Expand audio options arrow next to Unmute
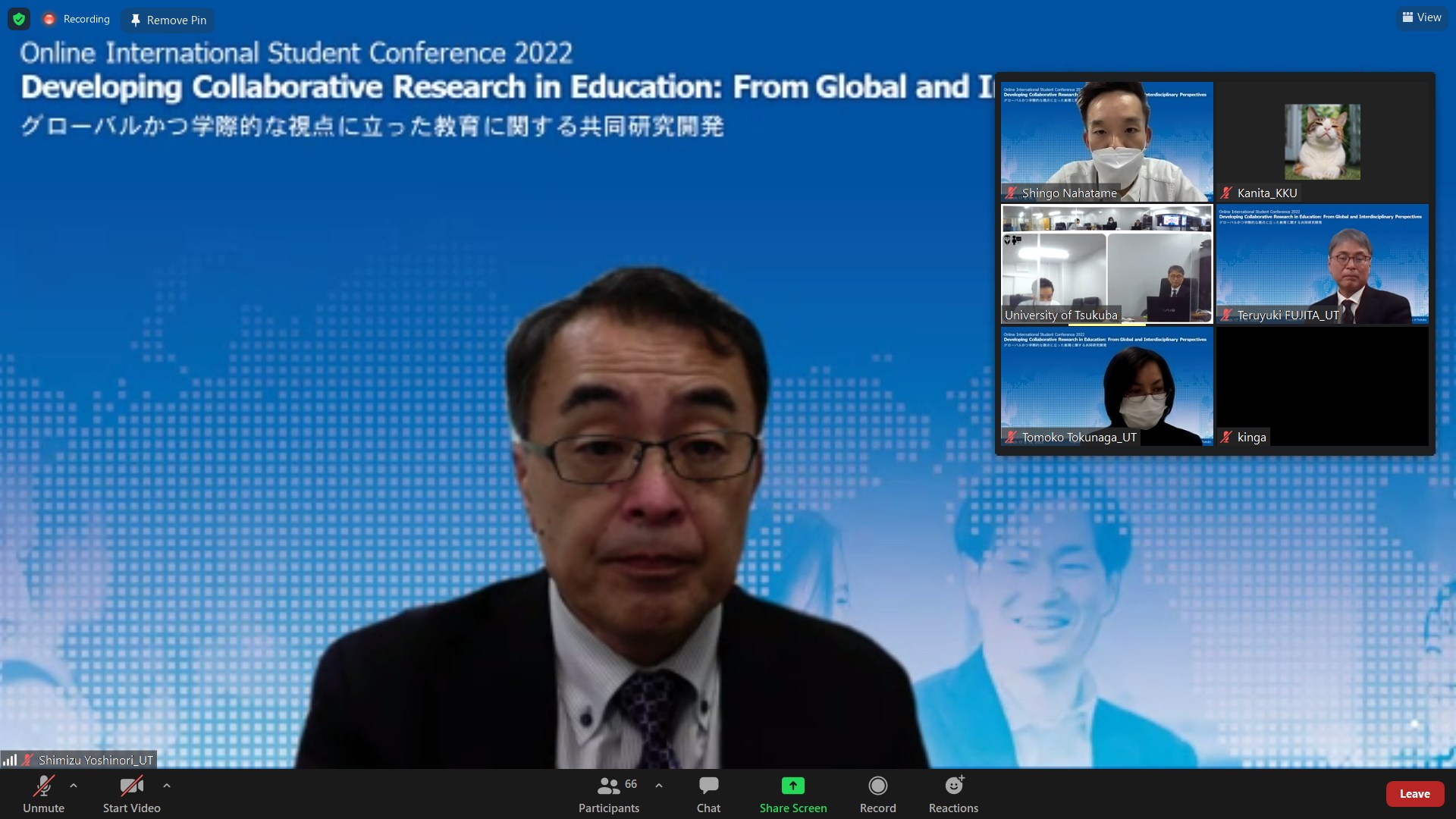The image size is (1456, 819). [x=74, y=786]
